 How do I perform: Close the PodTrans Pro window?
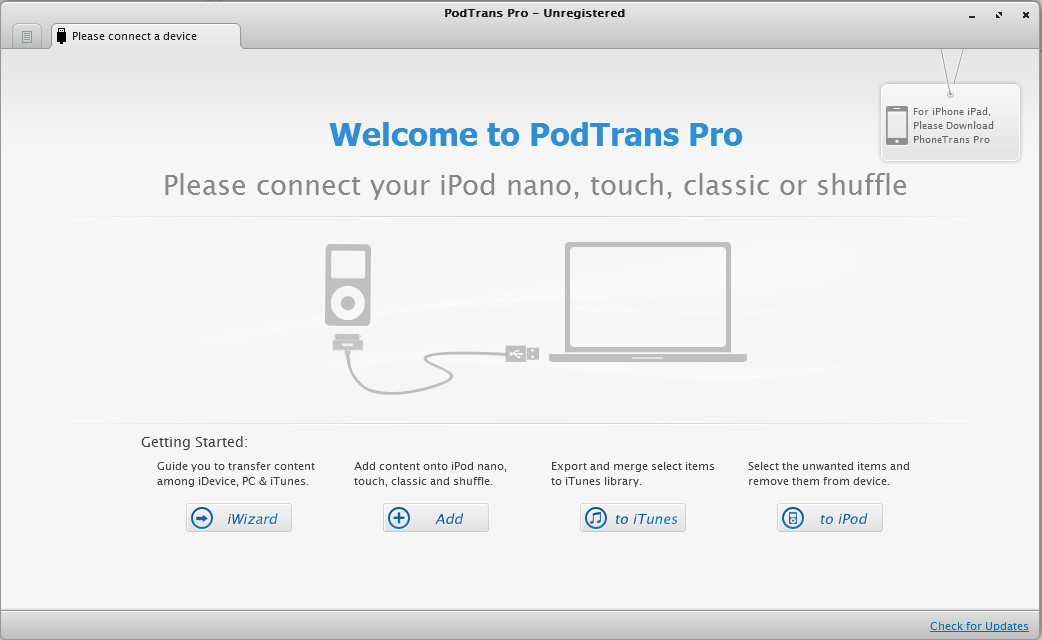point(1023,15)
